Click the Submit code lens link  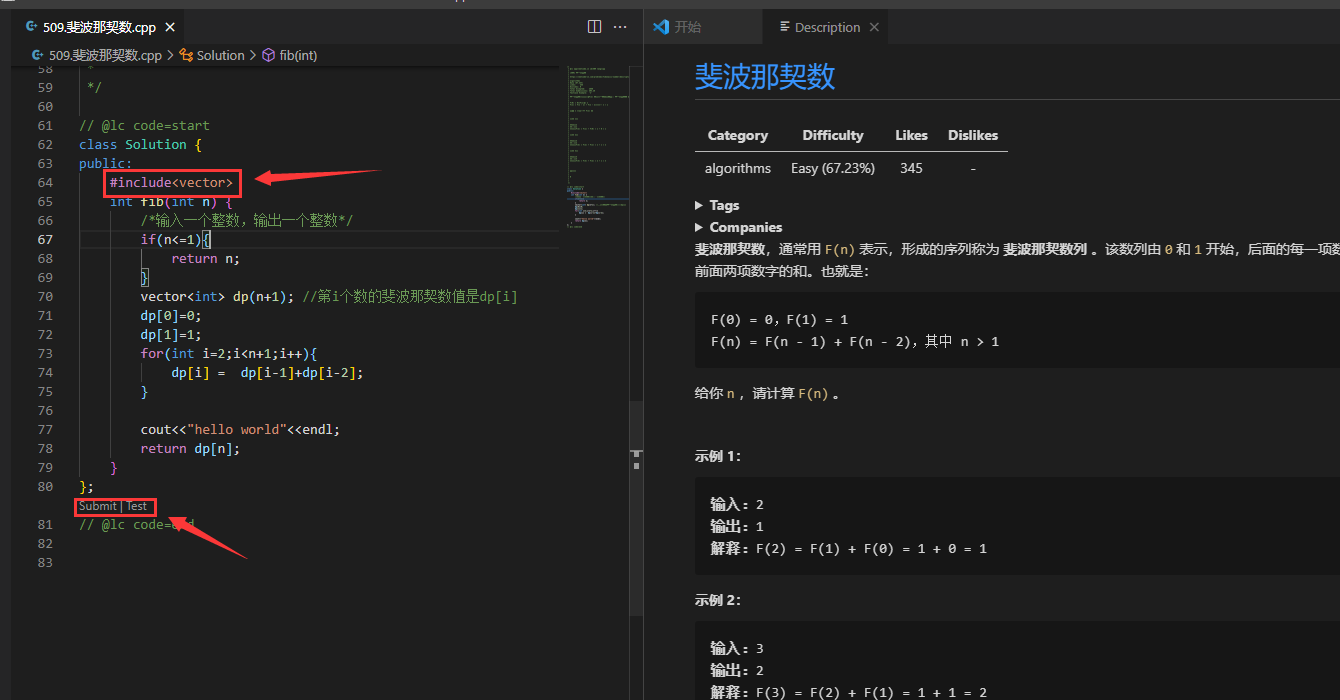tap(97, 506)
